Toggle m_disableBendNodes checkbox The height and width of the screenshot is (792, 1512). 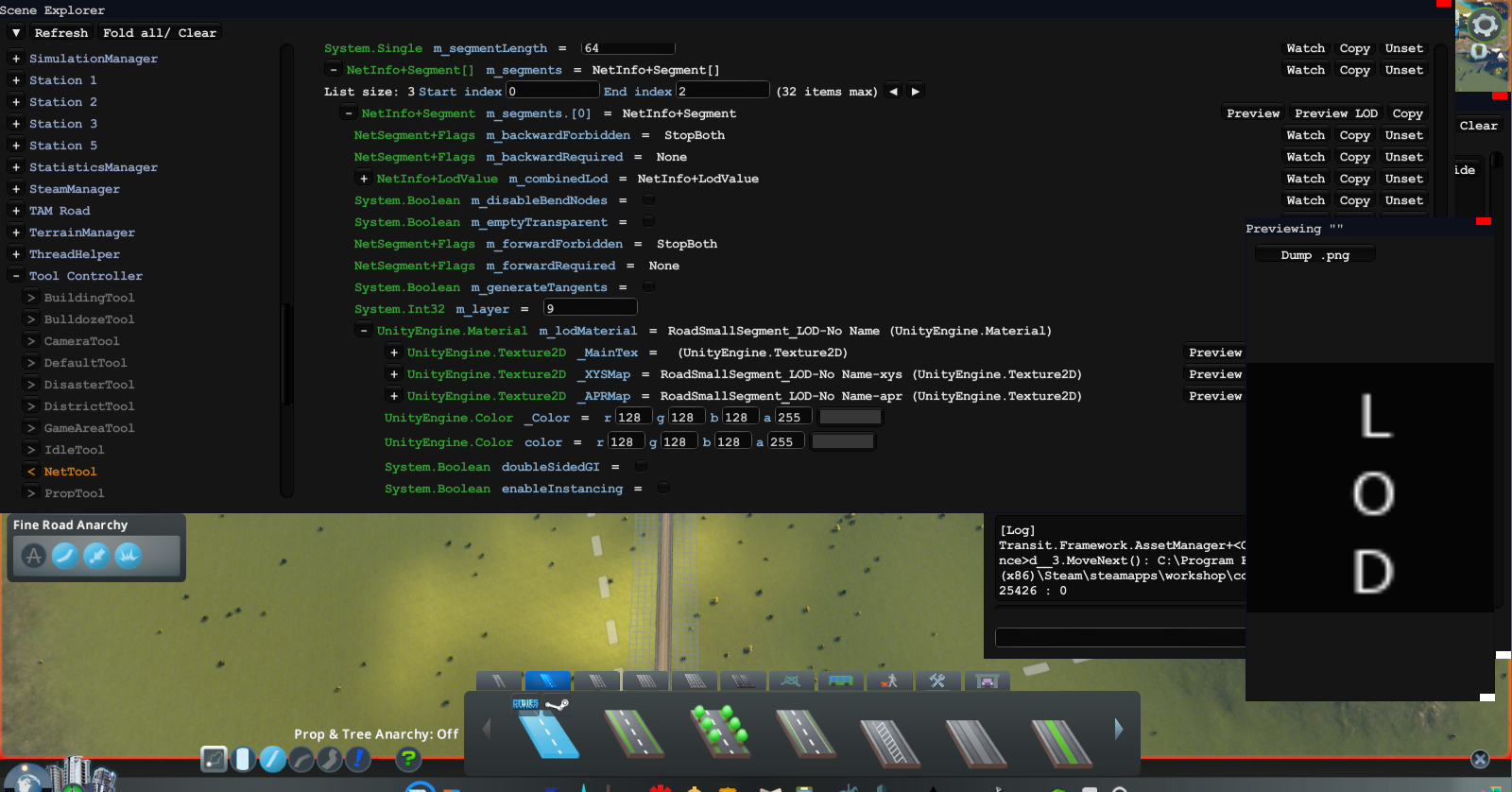649,199
